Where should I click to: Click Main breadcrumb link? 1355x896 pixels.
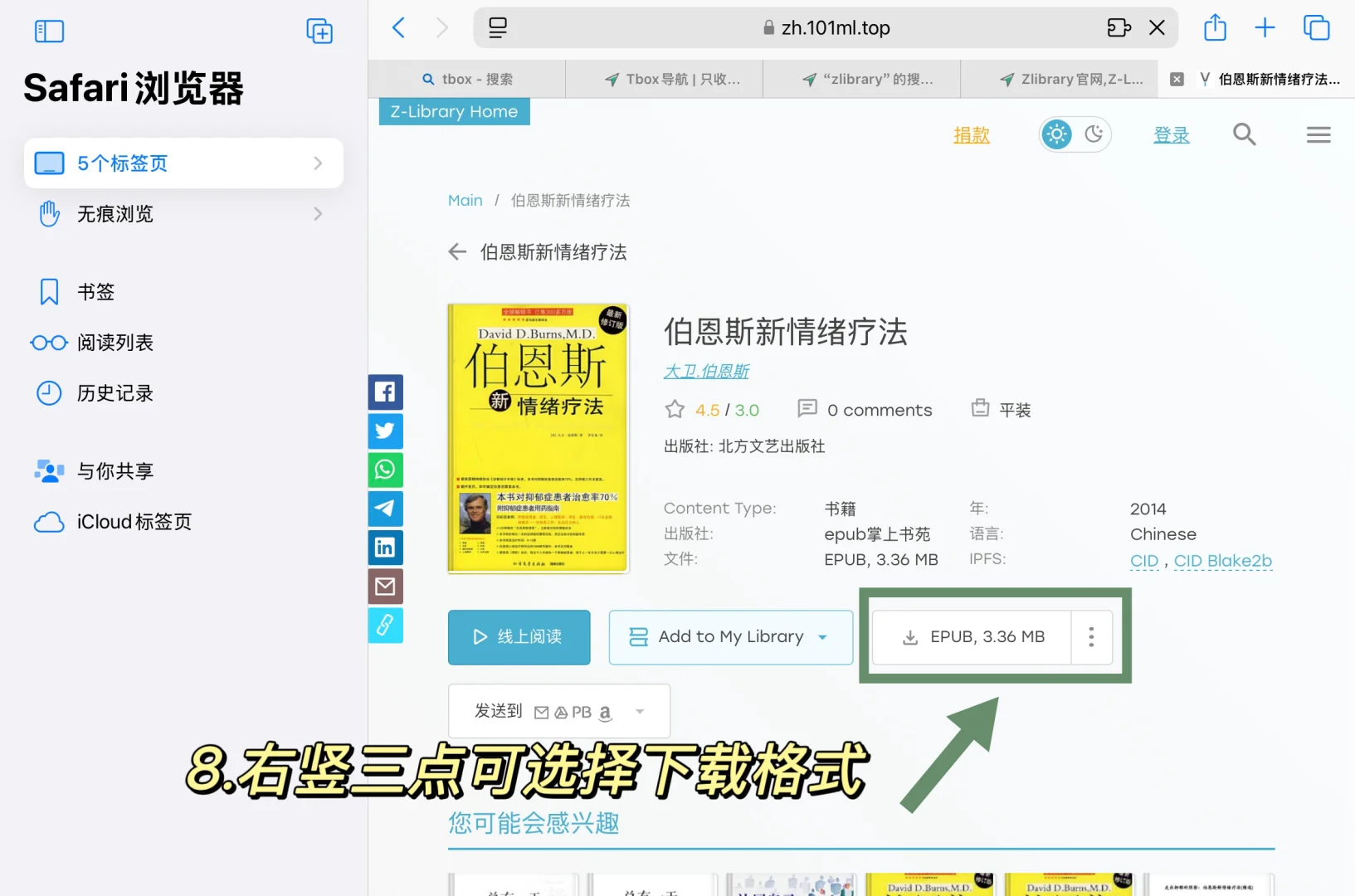pyautogui.click(x=465, y=201)
